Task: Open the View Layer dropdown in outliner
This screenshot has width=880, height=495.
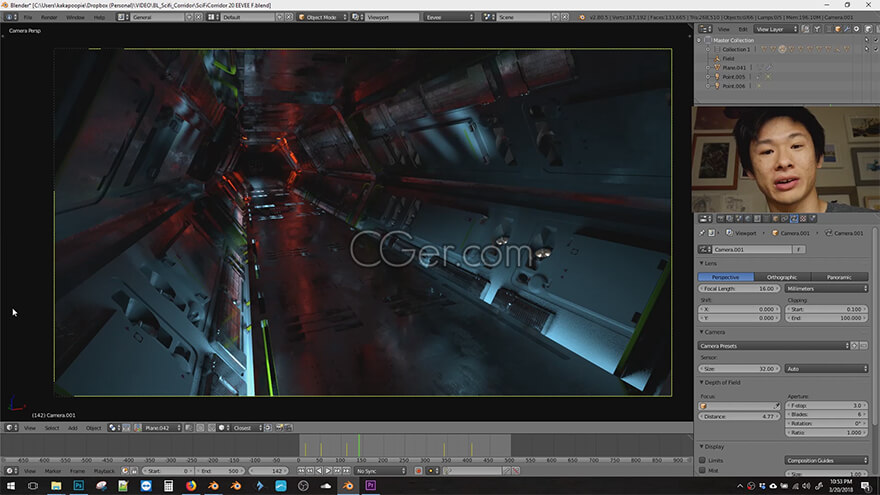Action: coord(776,29)
